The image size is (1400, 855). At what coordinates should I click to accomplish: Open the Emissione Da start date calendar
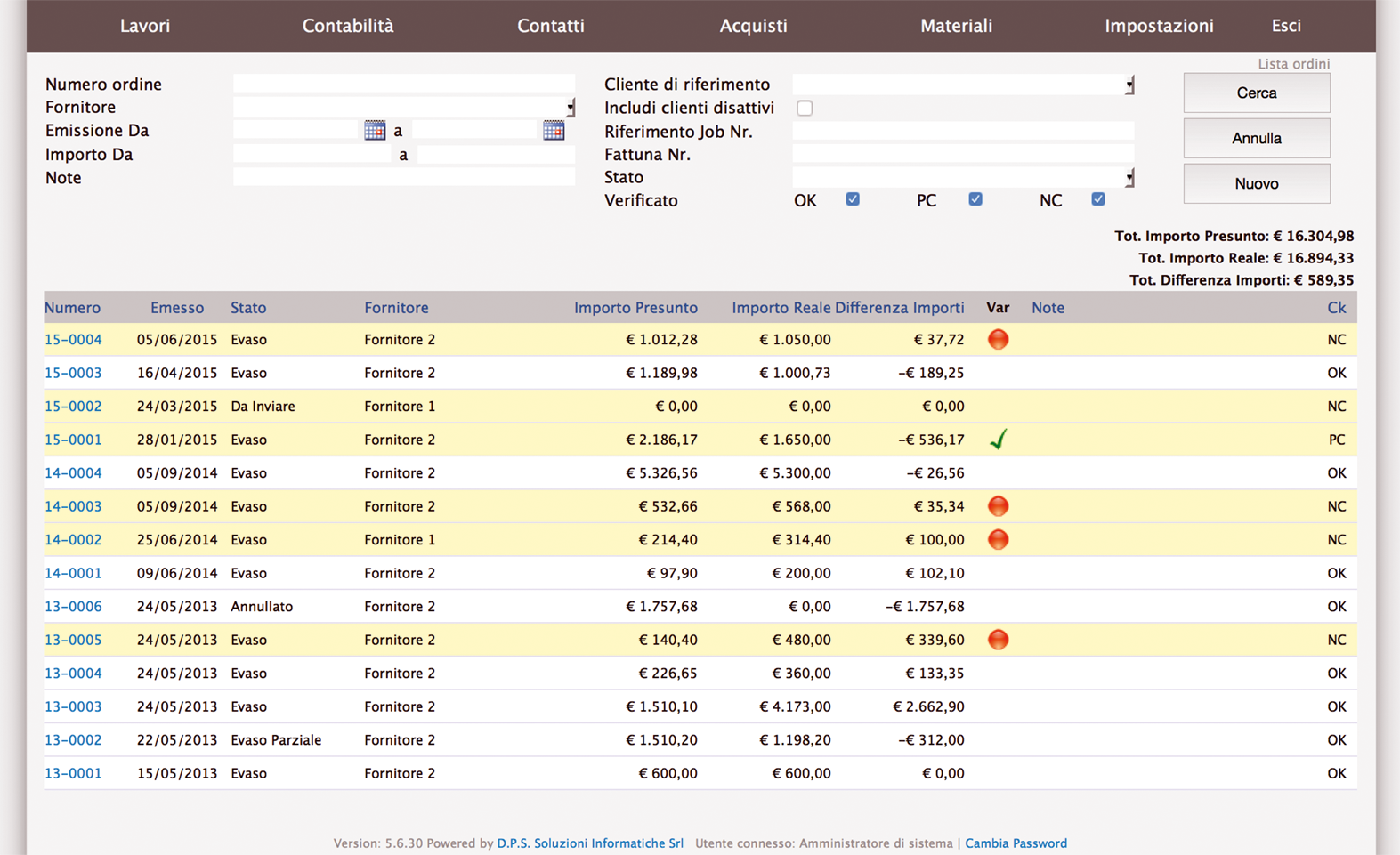click(375, 131)
